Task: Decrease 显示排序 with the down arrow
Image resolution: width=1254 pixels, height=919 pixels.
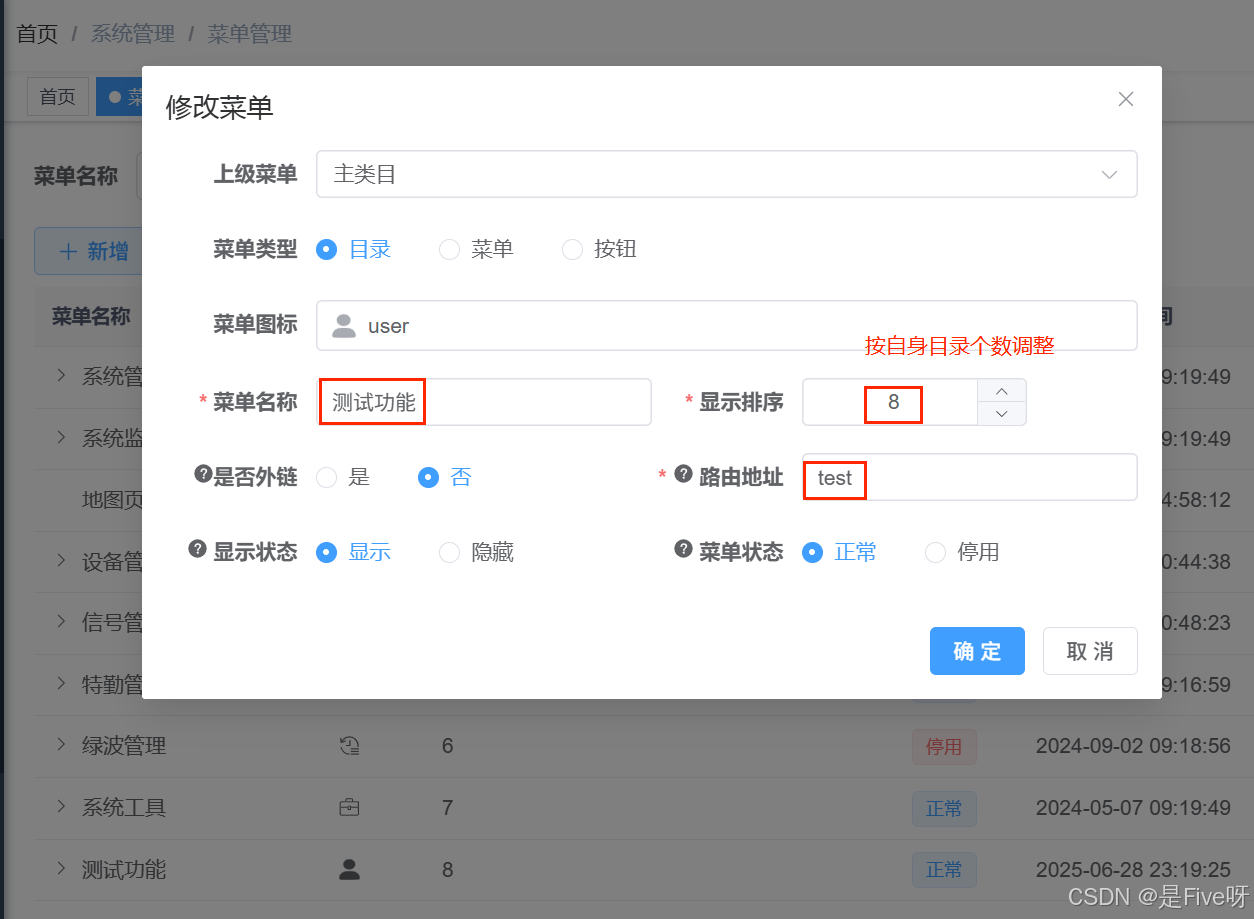Action: click(x=1002, y=414)
